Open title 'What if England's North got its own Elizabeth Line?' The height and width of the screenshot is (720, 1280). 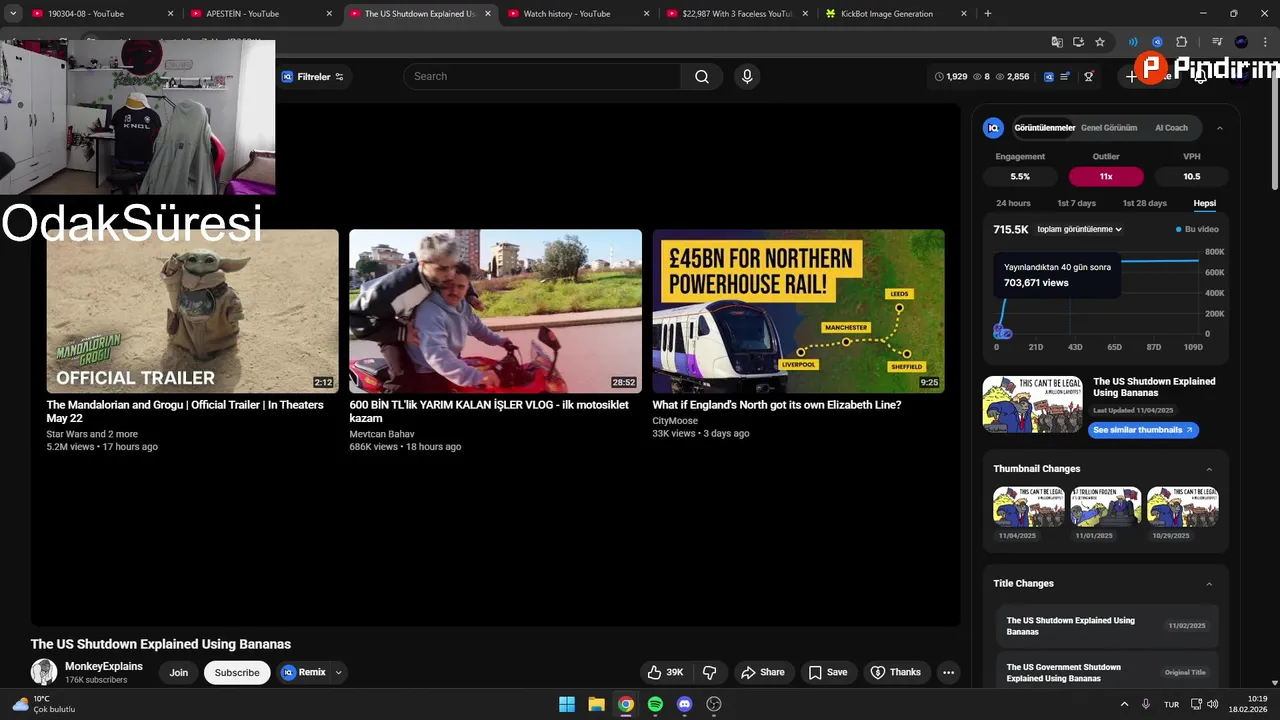click(777, 405)
